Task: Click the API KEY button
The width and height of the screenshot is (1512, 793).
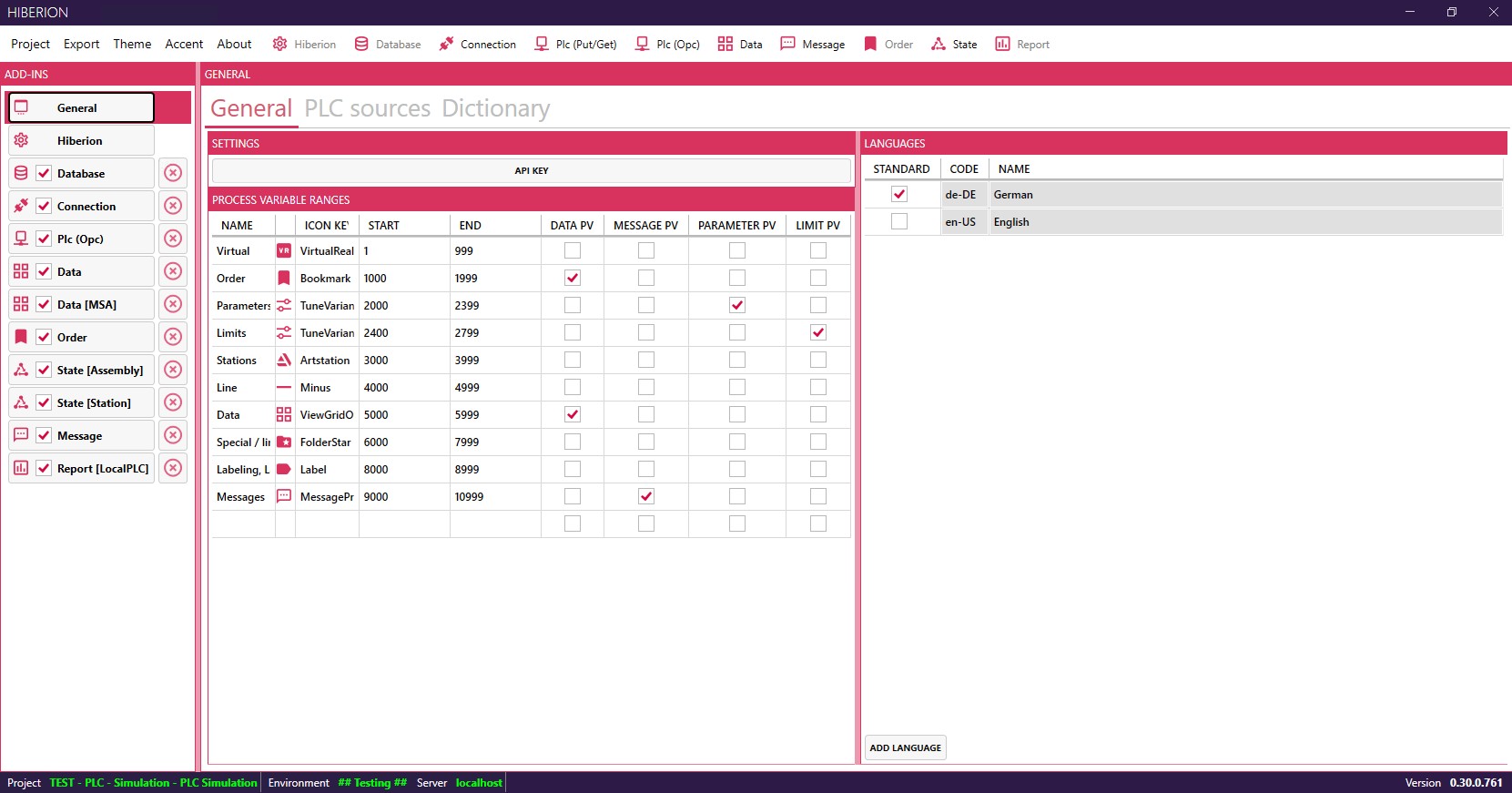Action: [532, 170]
